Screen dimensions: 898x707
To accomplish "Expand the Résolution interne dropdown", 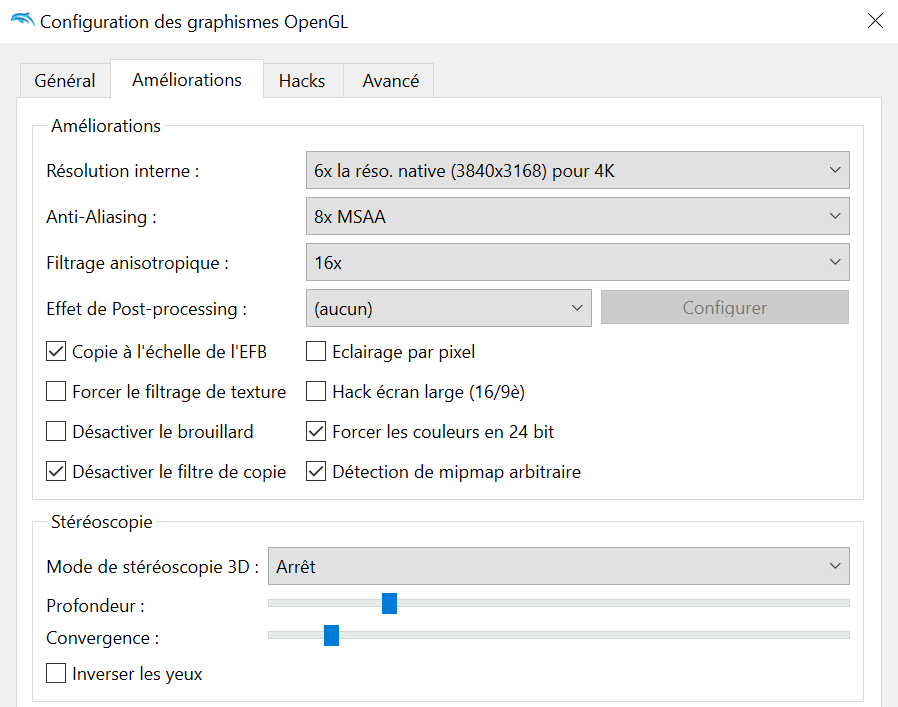I will pyautogui.click(x=576, y=171).
